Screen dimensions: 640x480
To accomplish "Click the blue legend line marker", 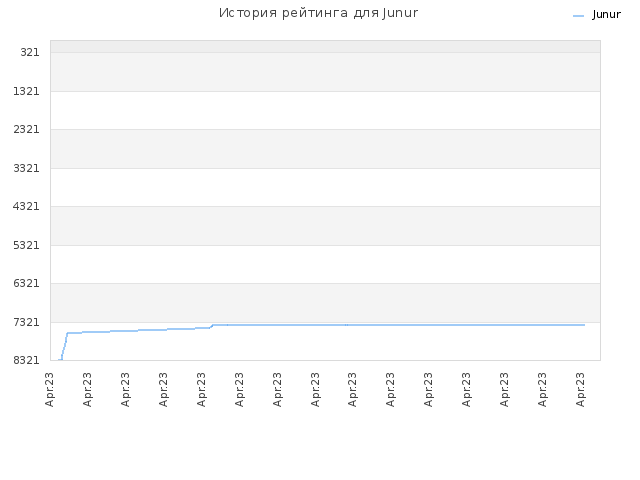I will (x=578, y=16).
